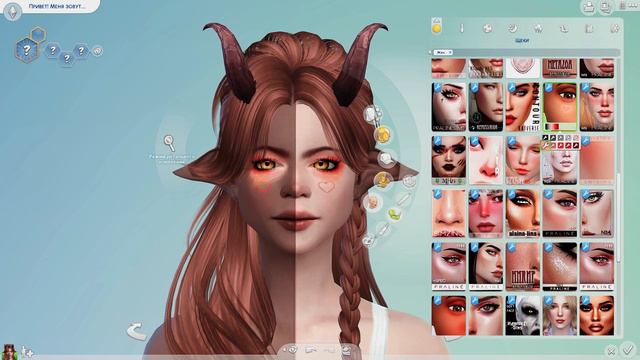Viewport: 640px width, 360px height.
Task: Select the yellow circle category tab
Action: pyautogui.click(x=437, y=28)
